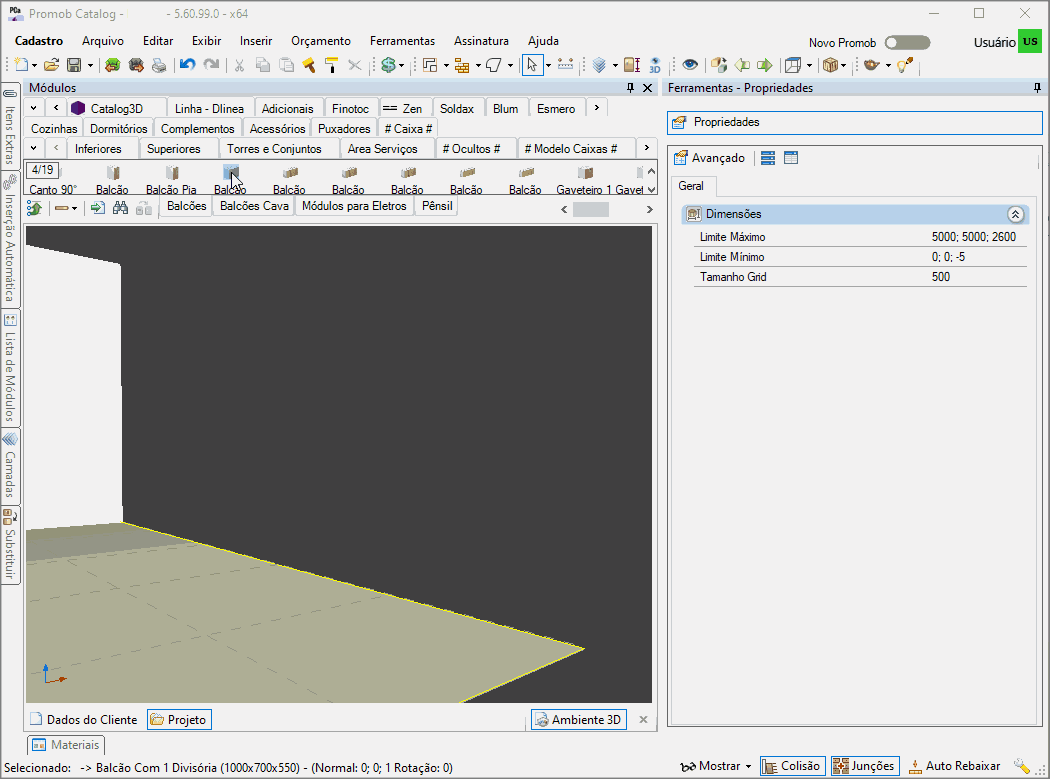Save the project using the floppy disk icon
This screenshot has width=1050, height=779.
coord(74,65)
